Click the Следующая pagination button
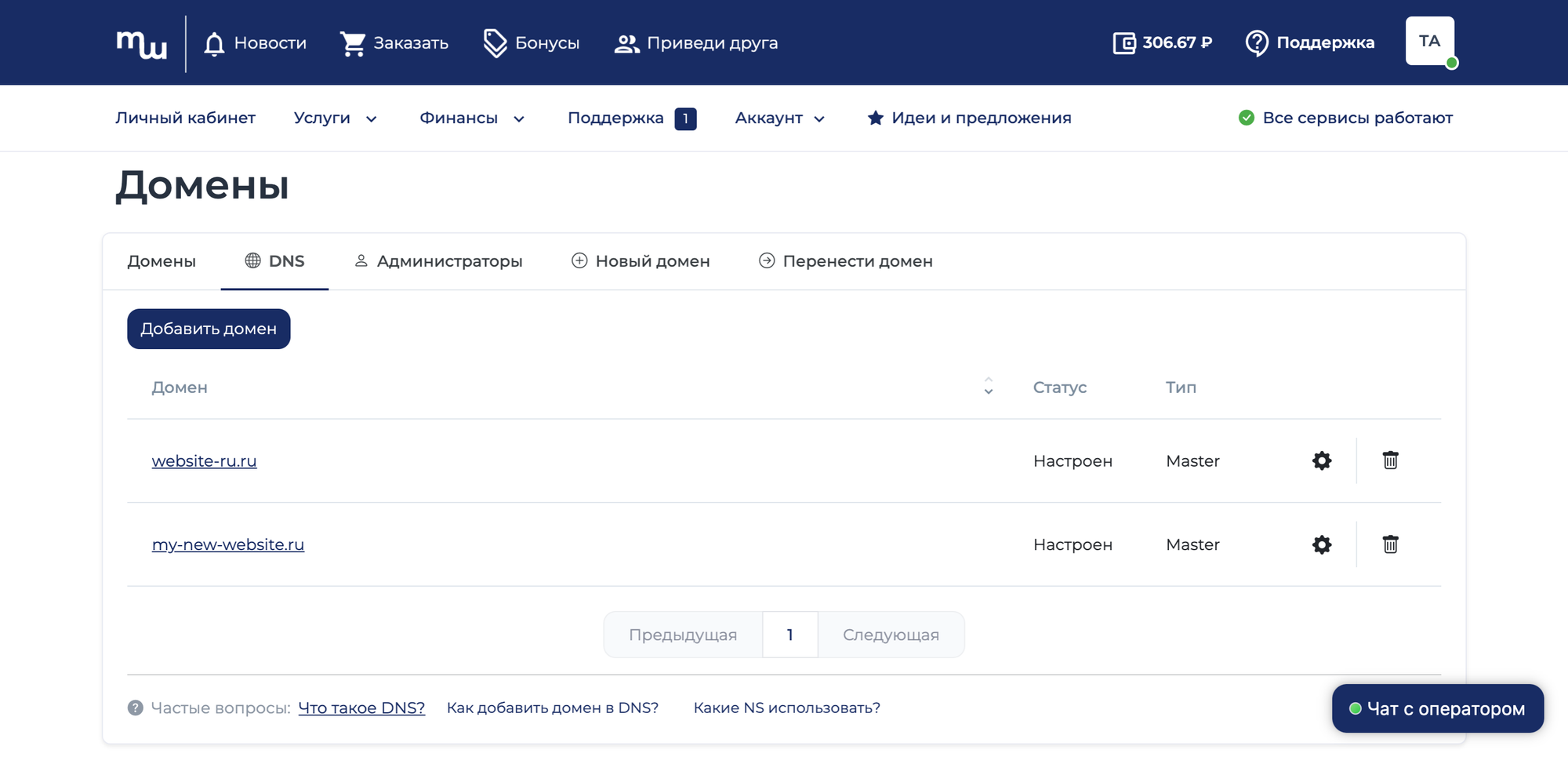 tap(891, 635)
